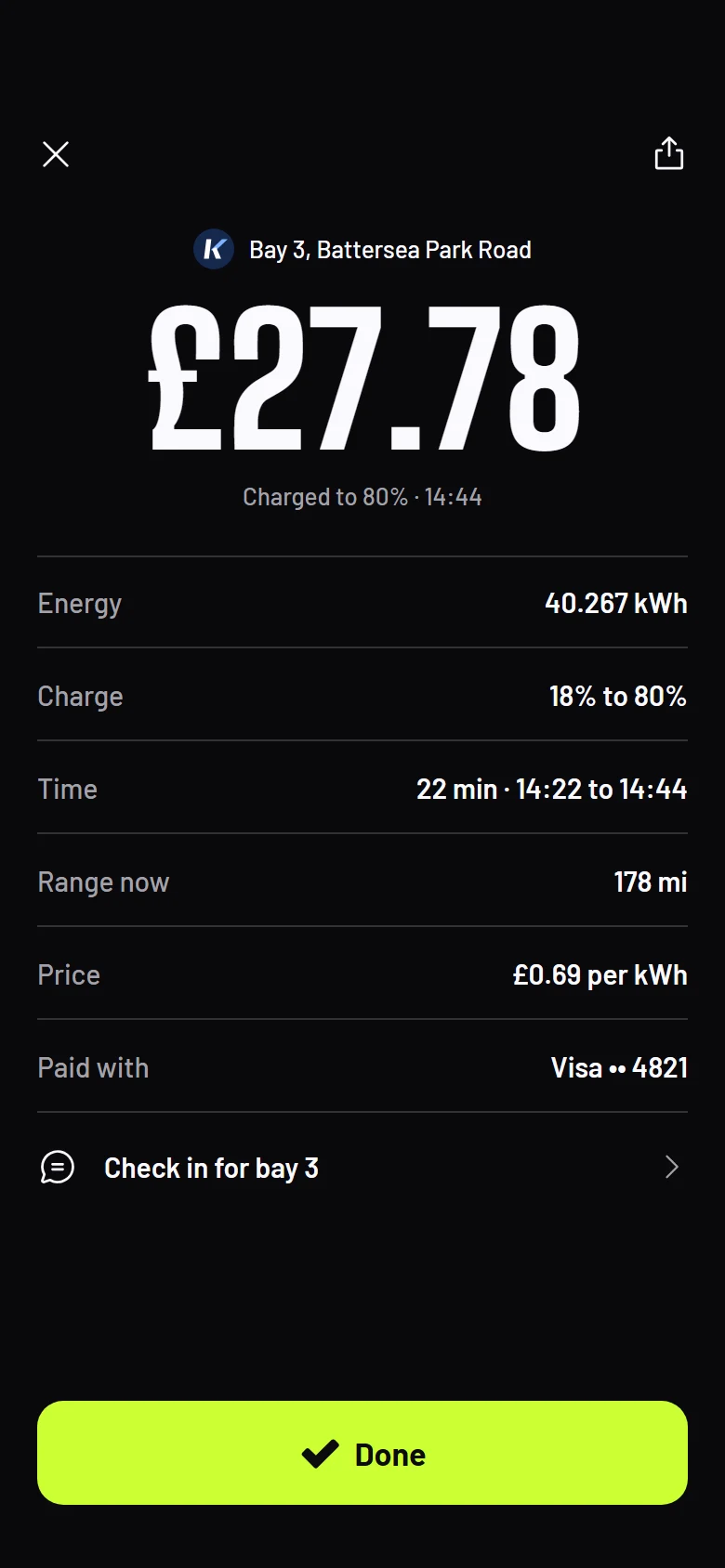Open Check in for bay 3
The width and height of the screenshot is (725, 1568).
[362, 1168]
